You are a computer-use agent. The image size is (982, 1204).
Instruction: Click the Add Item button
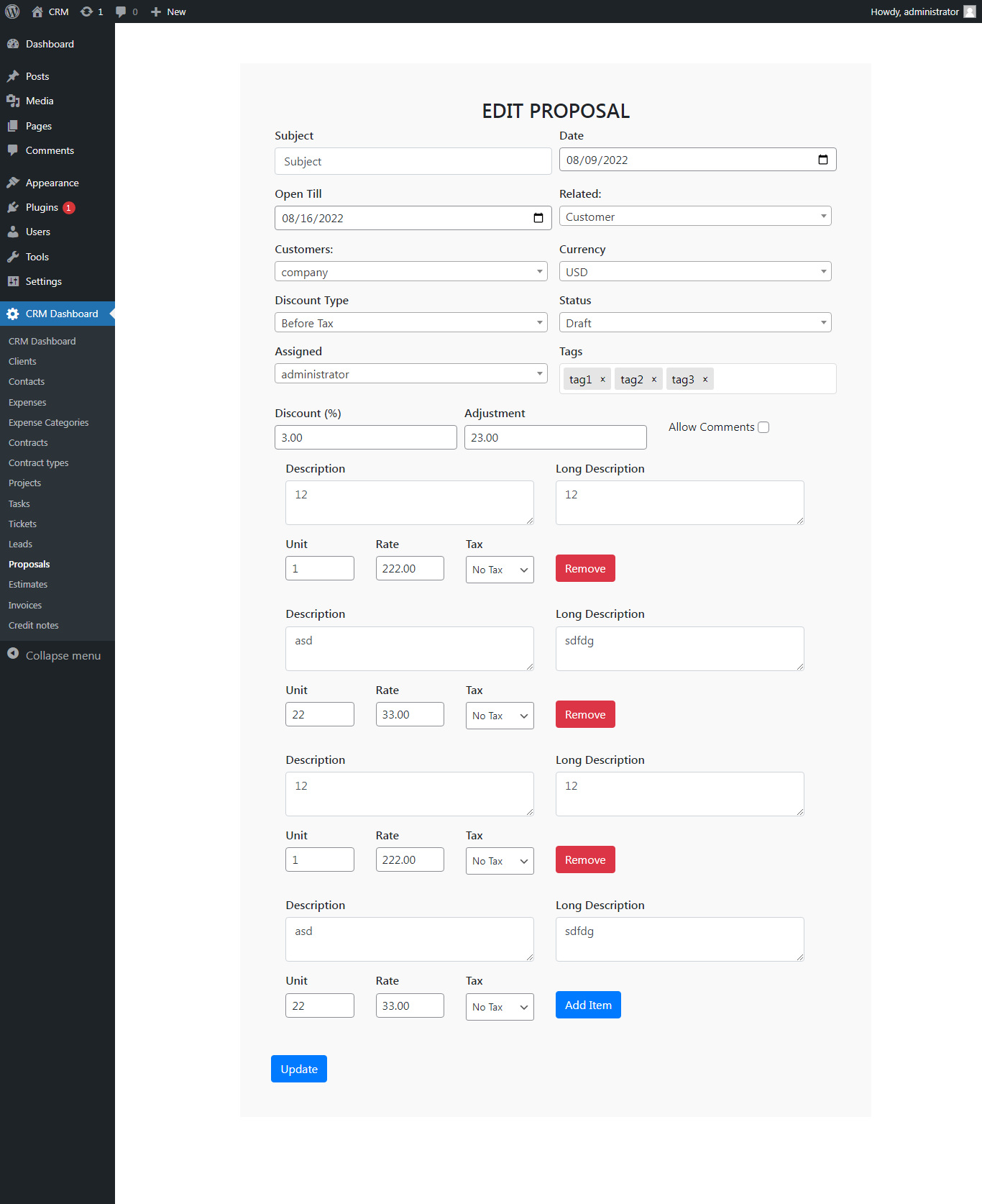tap(588, 1005)
